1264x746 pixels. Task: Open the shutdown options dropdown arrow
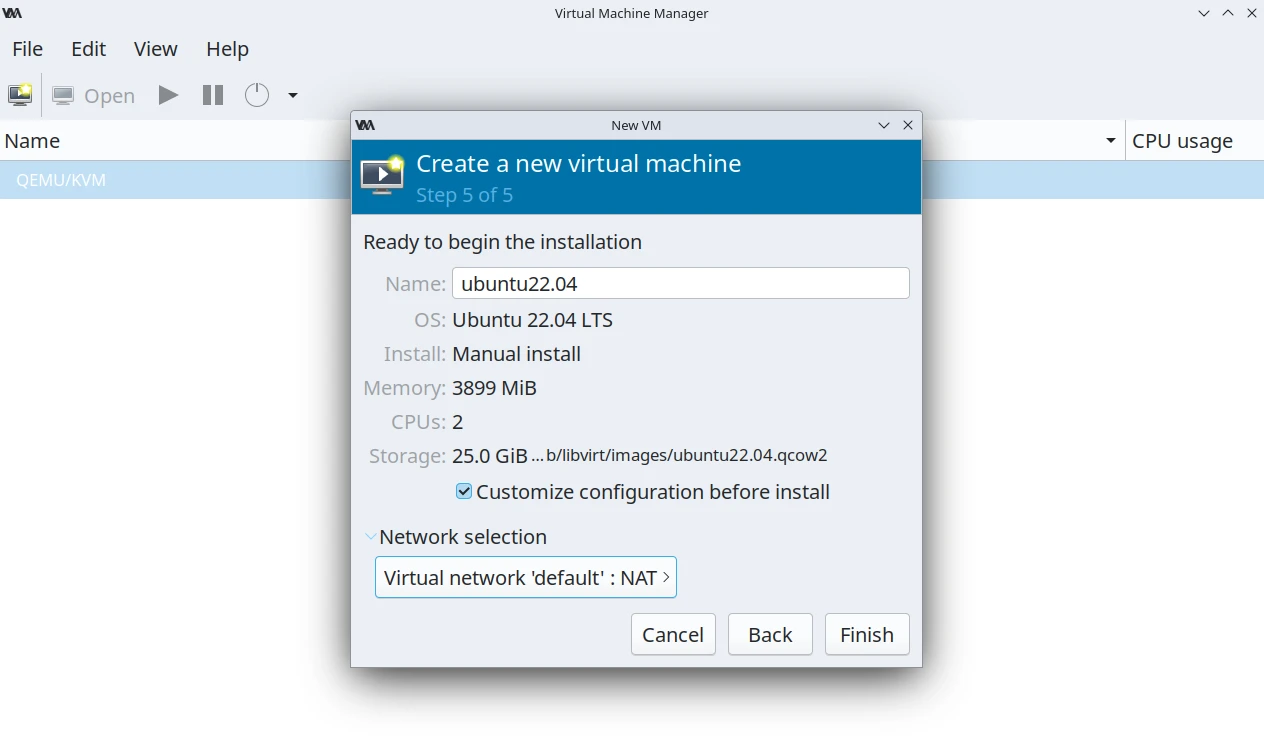click(x=293, y=95)
